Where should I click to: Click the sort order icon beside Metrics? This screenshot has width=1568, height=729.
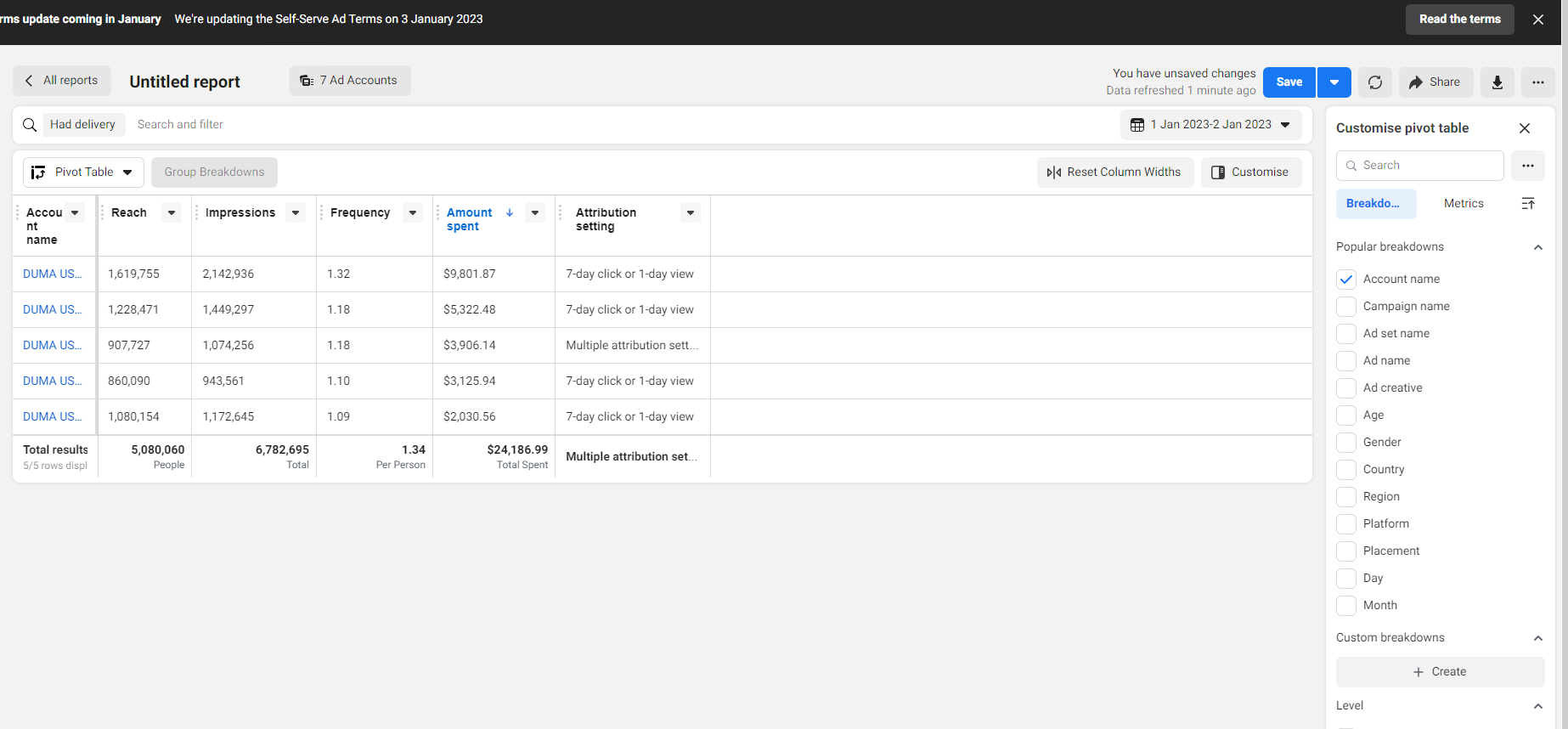point(1528,204)
